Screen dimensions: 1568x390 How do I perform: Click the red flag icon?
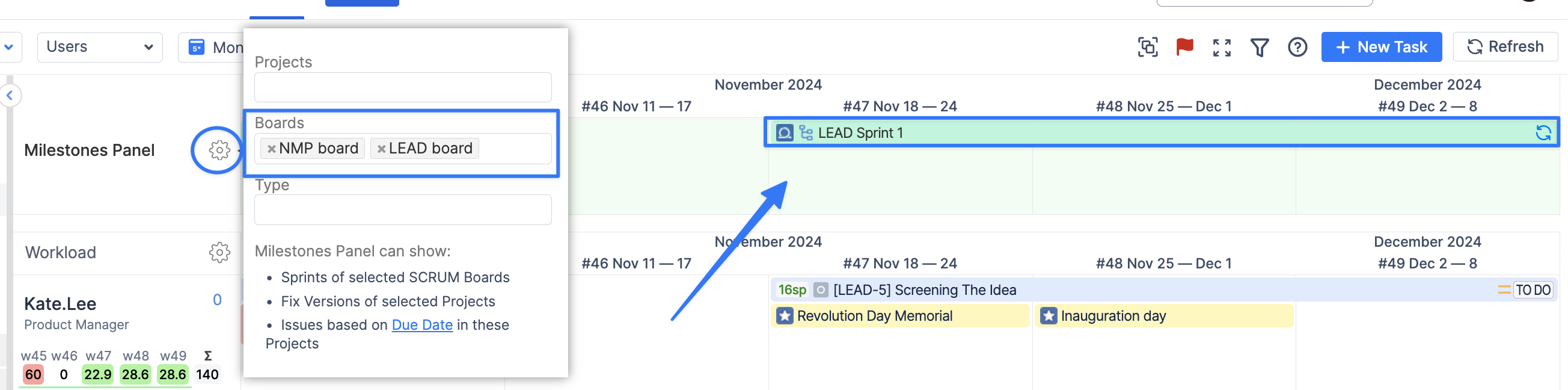coord(1184,47)
